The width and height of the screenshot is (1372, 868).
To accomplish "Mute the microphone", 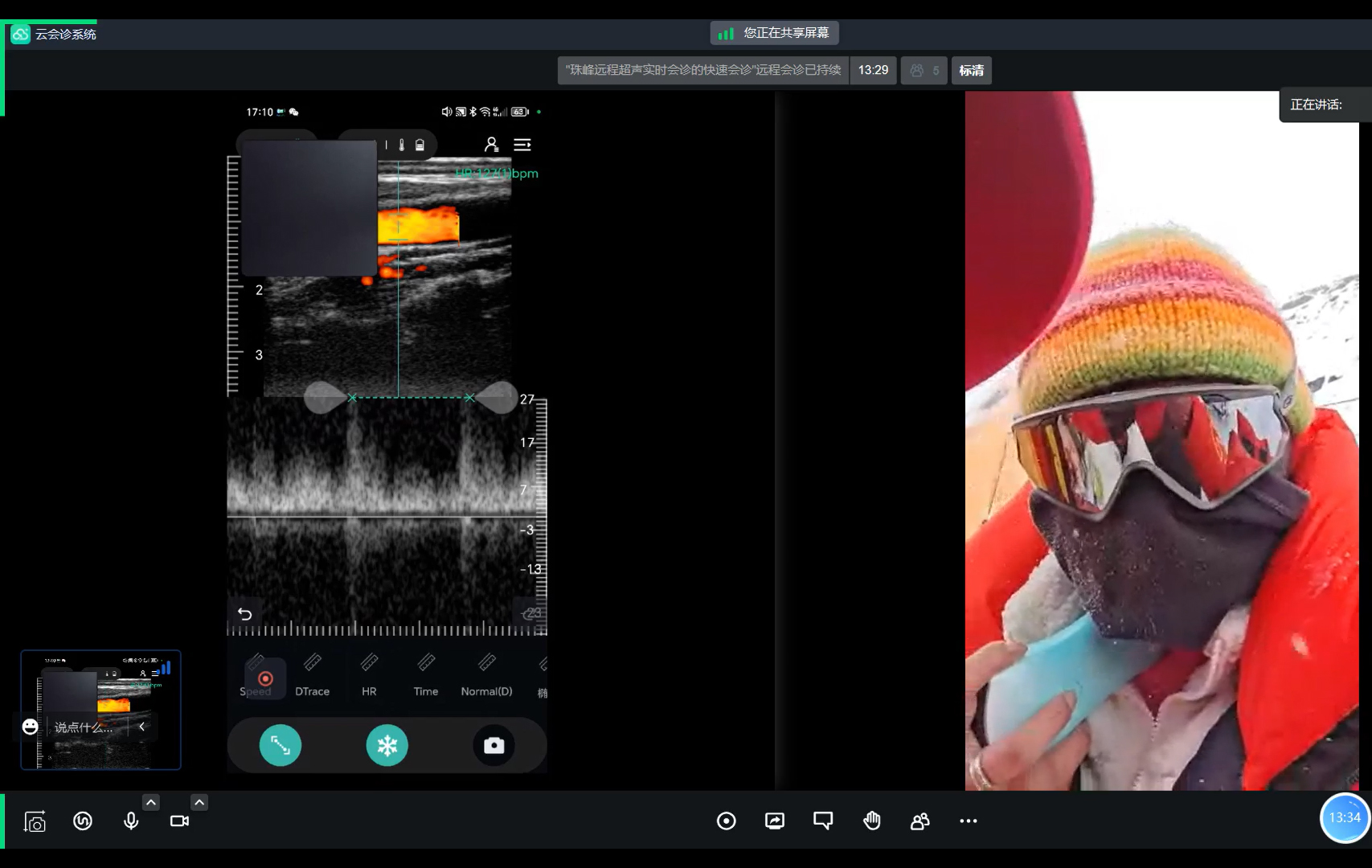I will pyautogui.click(x=131, y=821).
